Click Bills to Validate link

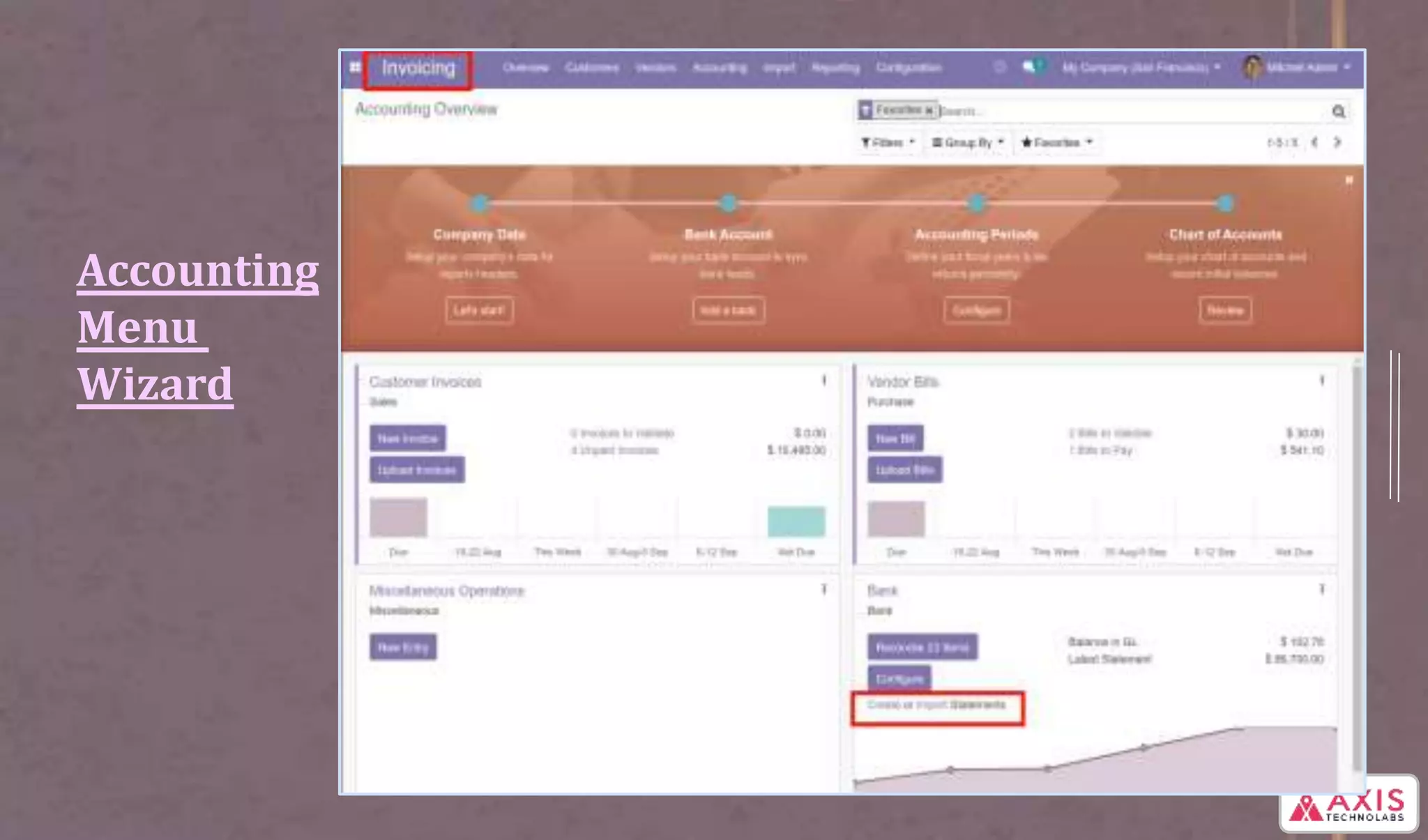point(1110,433)
